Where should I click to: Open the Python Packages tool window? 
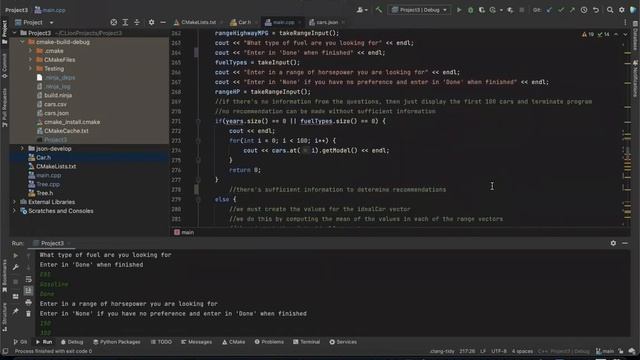tap(117, 342)
